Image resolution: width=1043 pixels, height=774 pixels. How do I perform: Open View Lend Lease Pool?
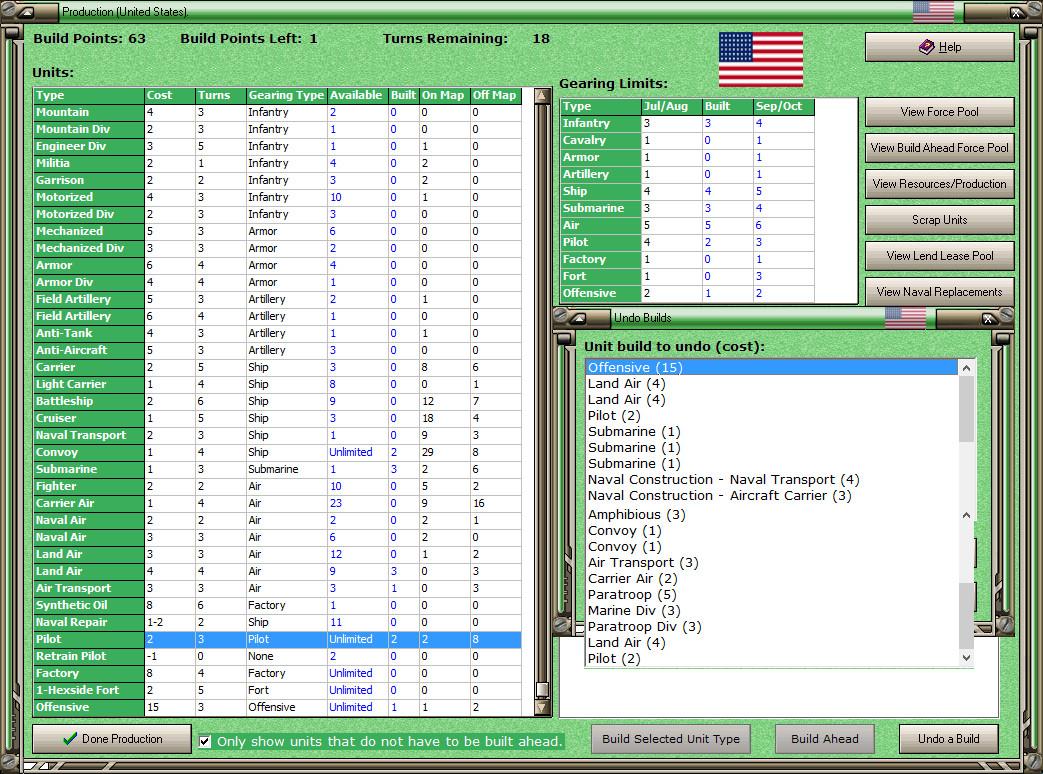[939, 255]
